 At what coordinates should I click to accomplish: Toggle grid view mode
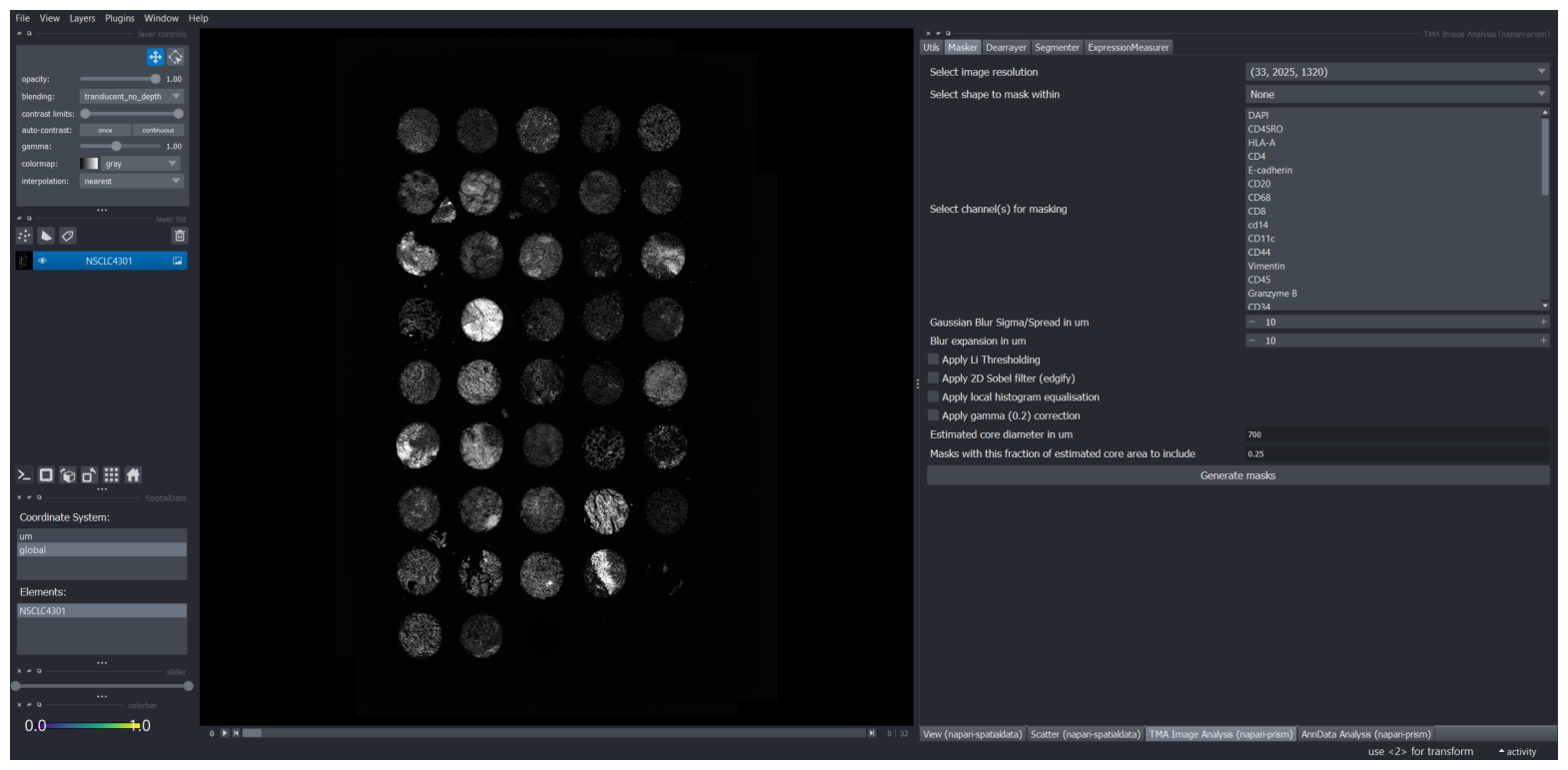point(112,475)
